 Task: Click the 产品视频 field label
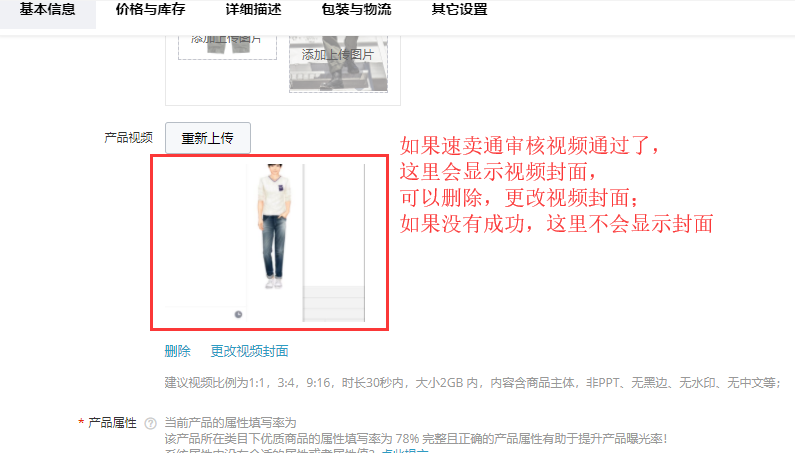coord(128,137)
